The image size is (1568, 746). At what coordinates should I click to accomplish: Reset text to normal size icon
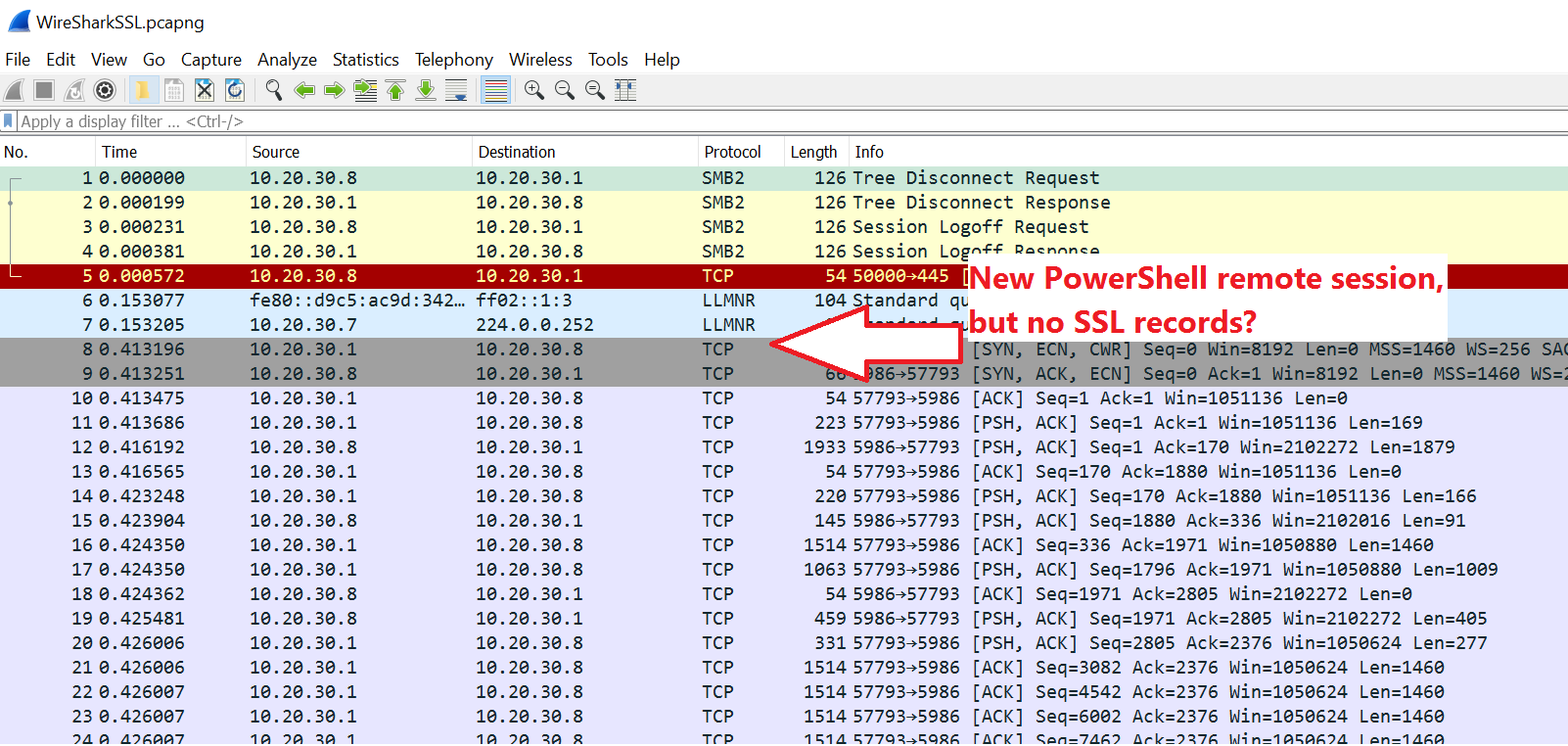tap(595, 91)
